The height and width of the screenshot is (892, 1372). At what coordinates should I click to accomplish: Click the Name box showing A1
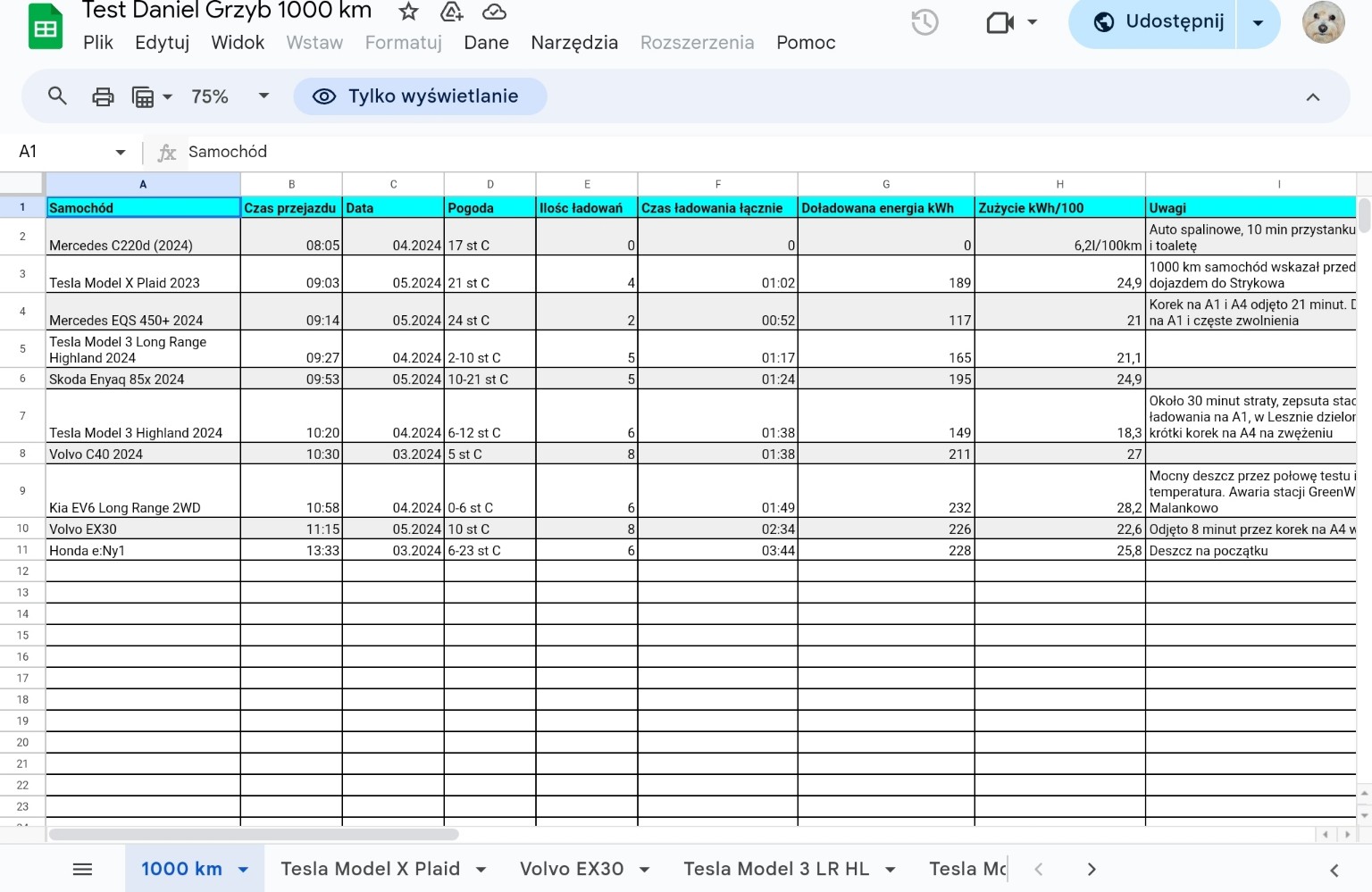[x=63, y=152]
